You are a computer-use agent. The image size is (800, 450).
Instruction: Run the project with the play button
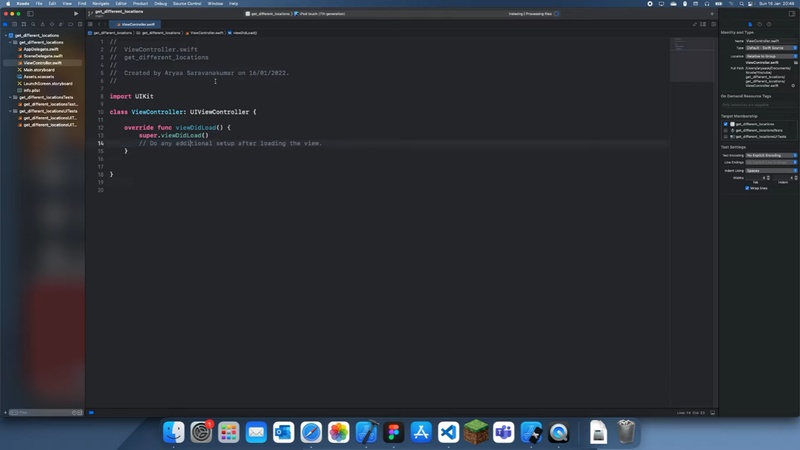coord(76,14)
